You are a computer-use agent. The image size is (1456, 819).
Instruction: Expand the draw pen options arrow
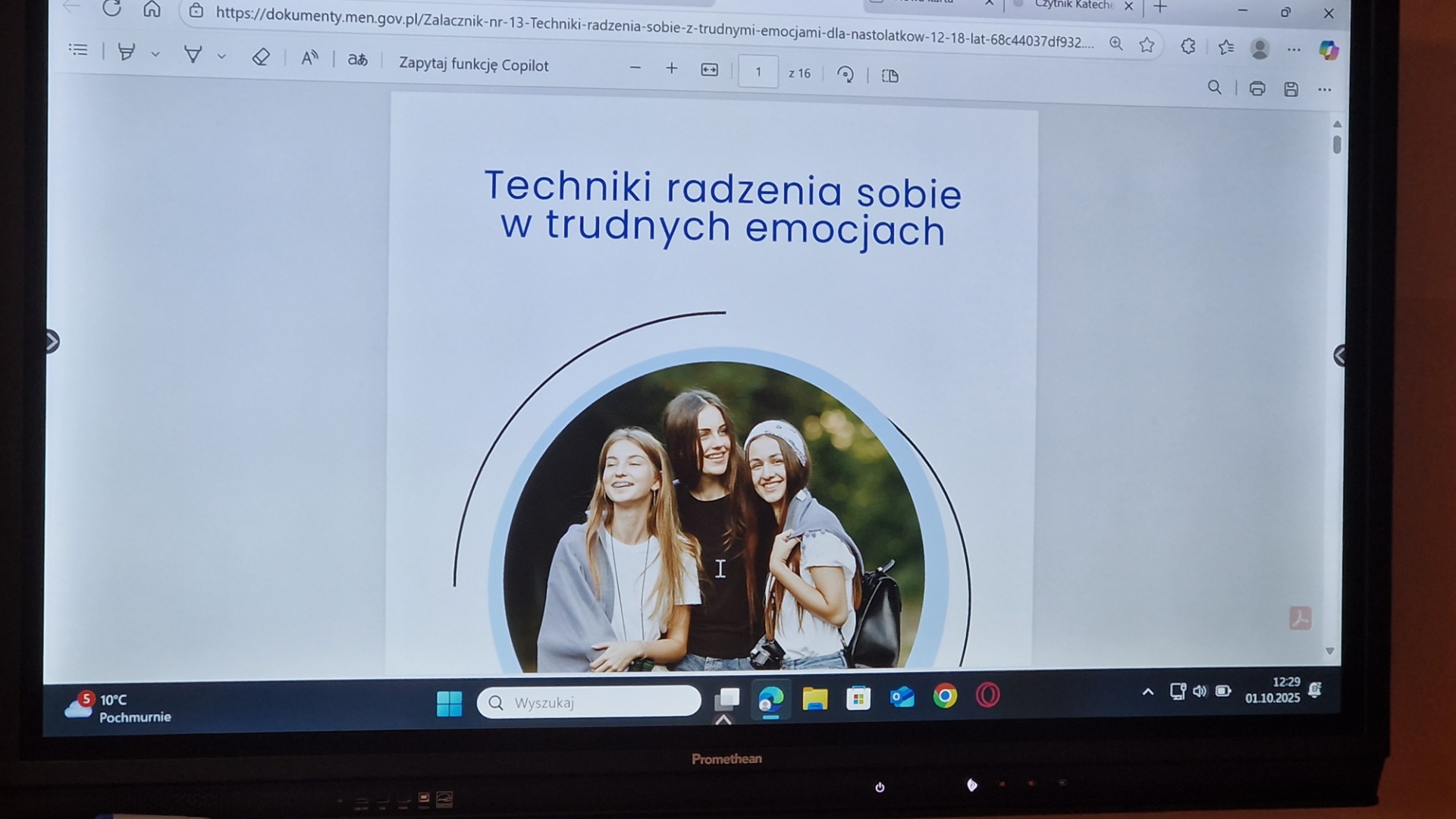(221, 56)
